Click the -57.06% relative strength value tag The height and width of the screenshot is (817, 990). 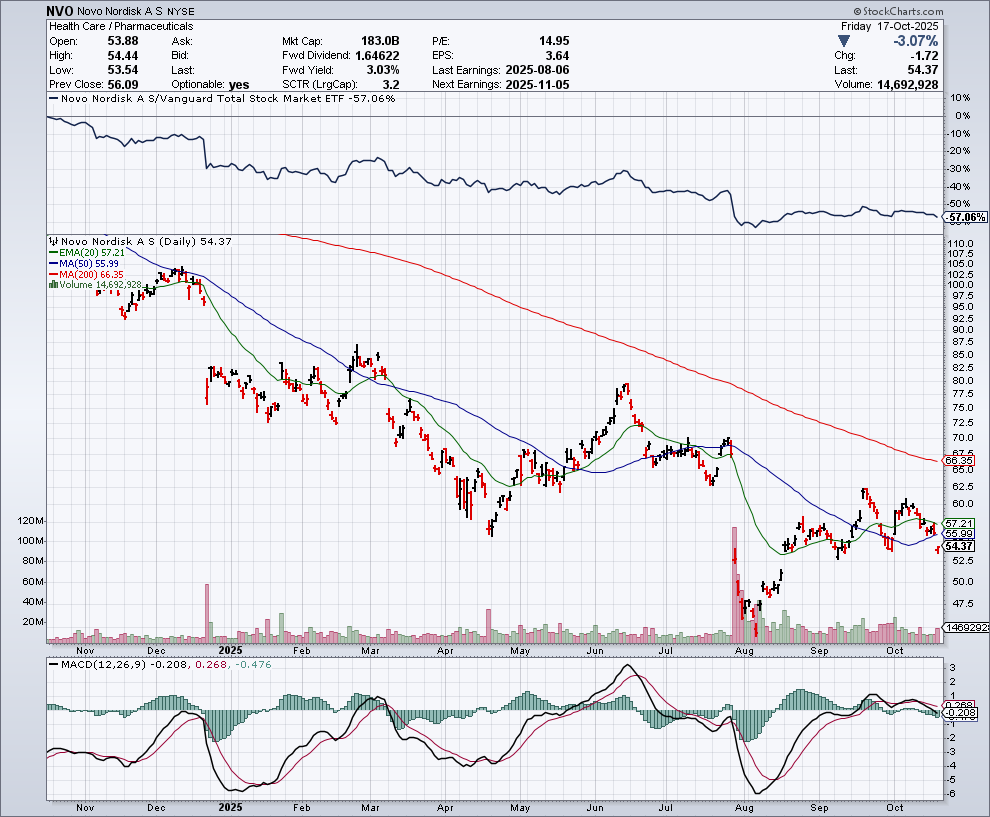[x=966, y=217]
